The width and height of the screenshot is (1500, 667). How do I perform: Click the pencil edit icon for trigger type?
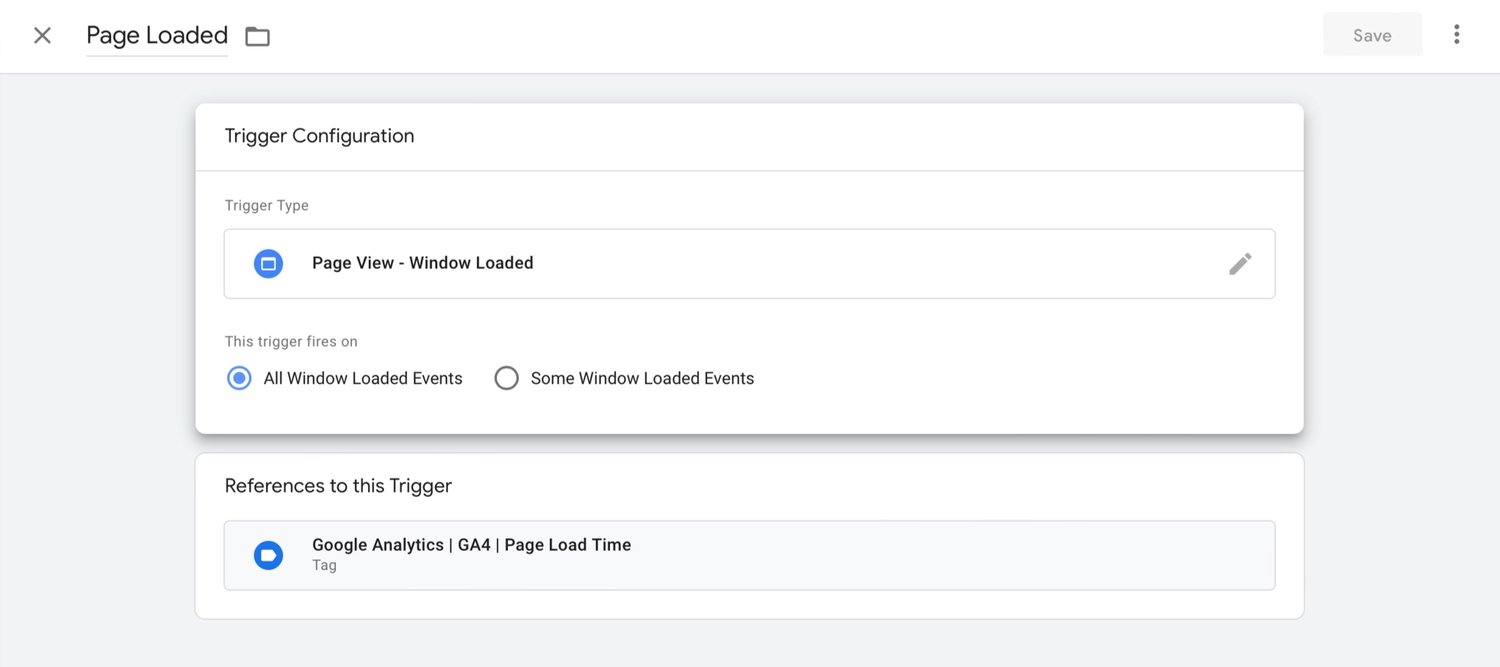pos(1240,264)
